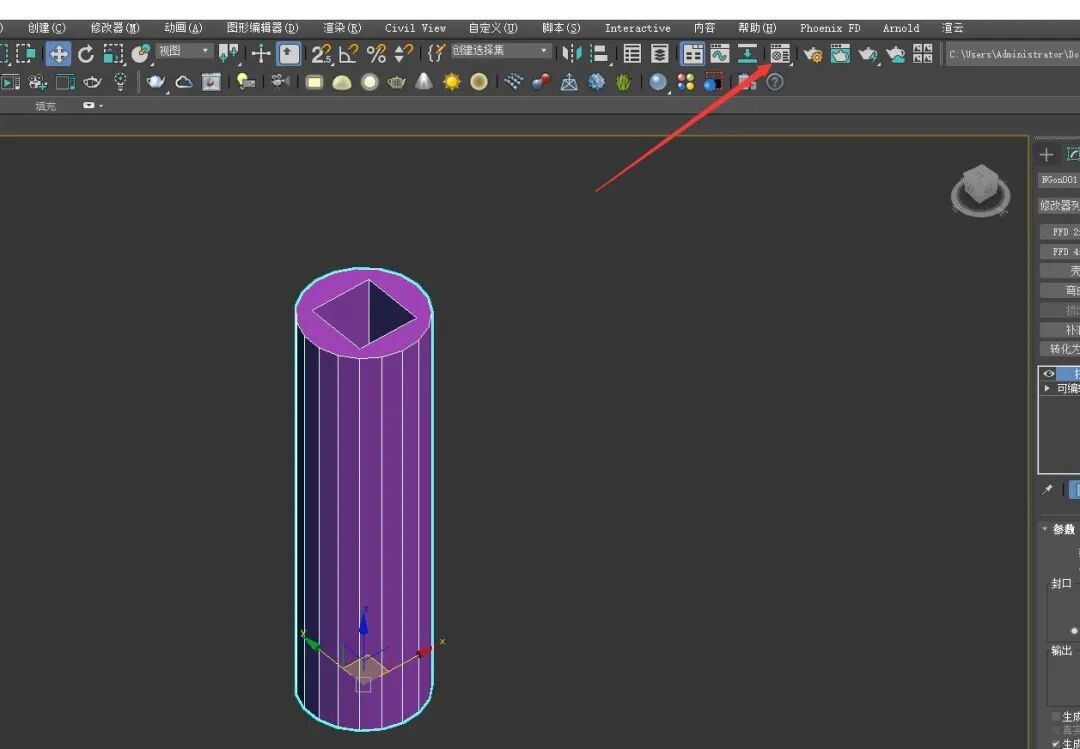The height and width of the screenshot is (749, 1080).
Task: Click the plane light icon
Action: (x=314, y=83)
